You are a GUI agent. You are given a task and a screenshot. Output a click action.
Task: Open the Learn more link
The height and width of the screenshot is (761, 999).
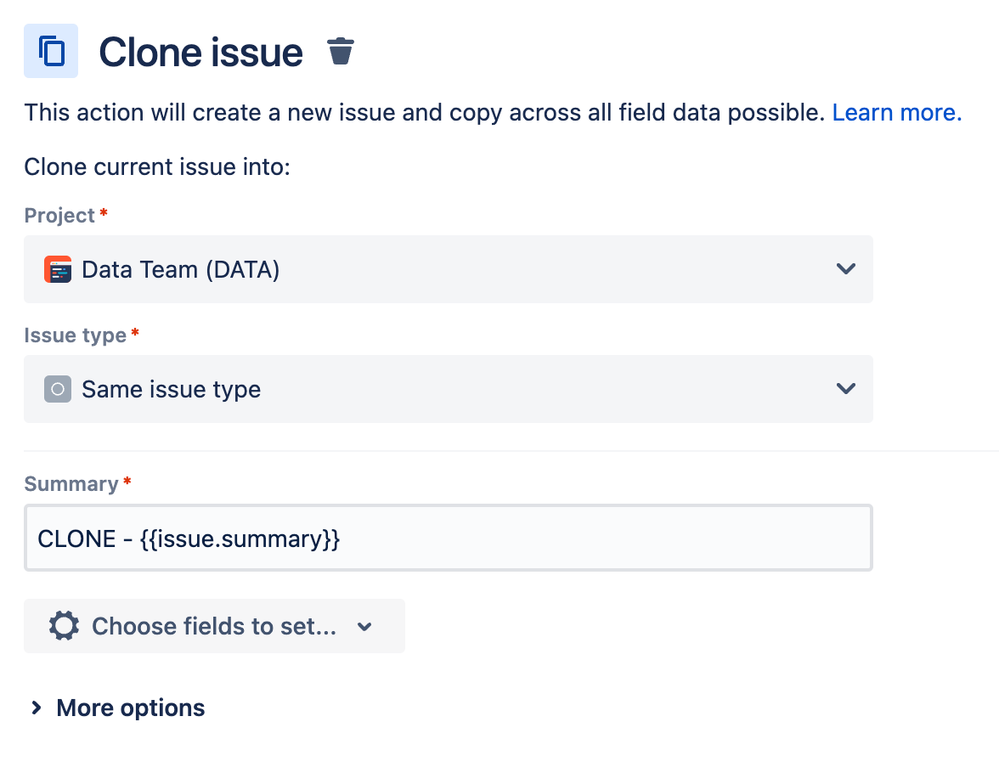click(x=897, y=112)
